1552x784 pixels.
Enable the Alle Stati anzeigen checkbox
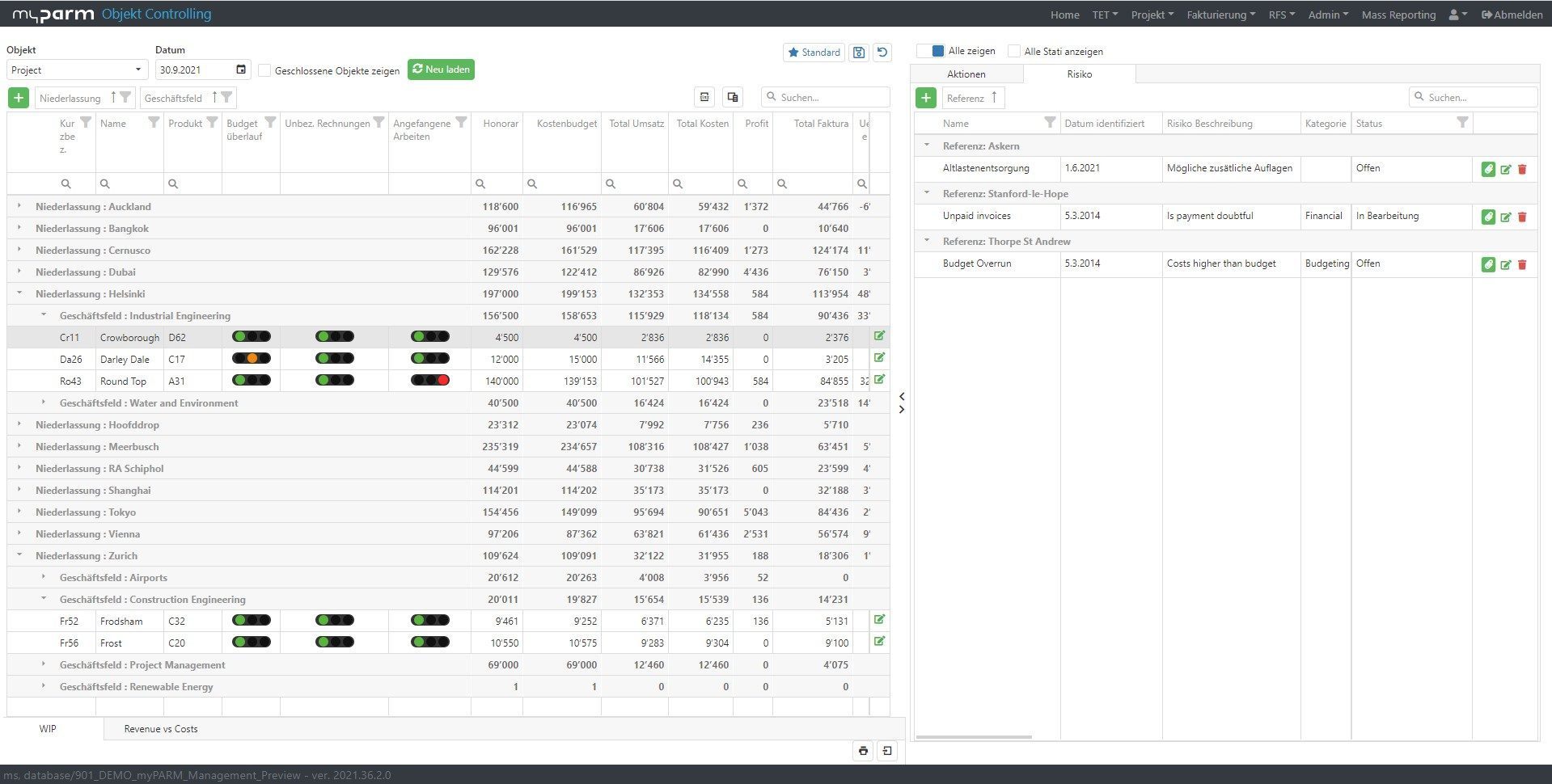click(1013, 51)
